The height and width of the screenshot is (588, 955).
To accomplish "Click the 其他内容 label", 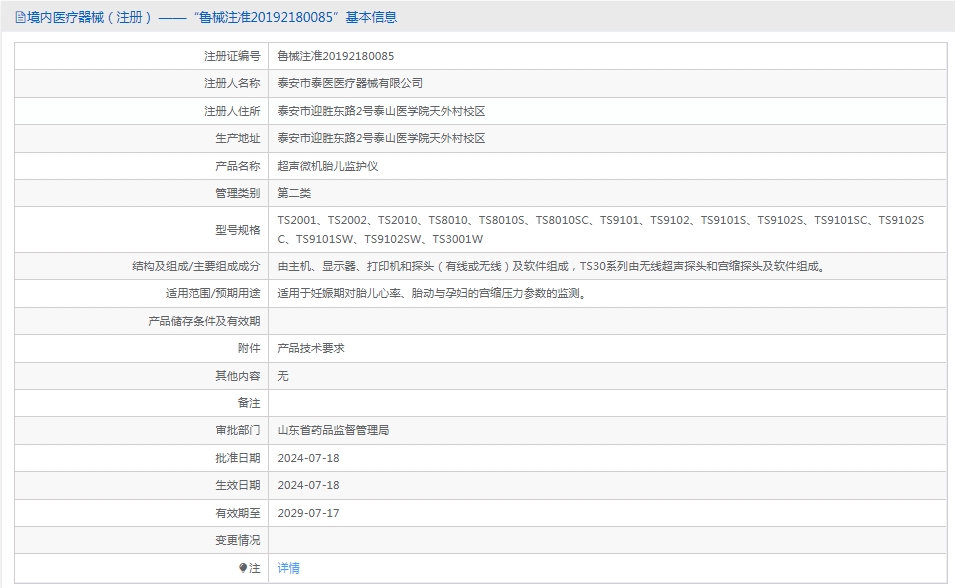I will (238, 376).
